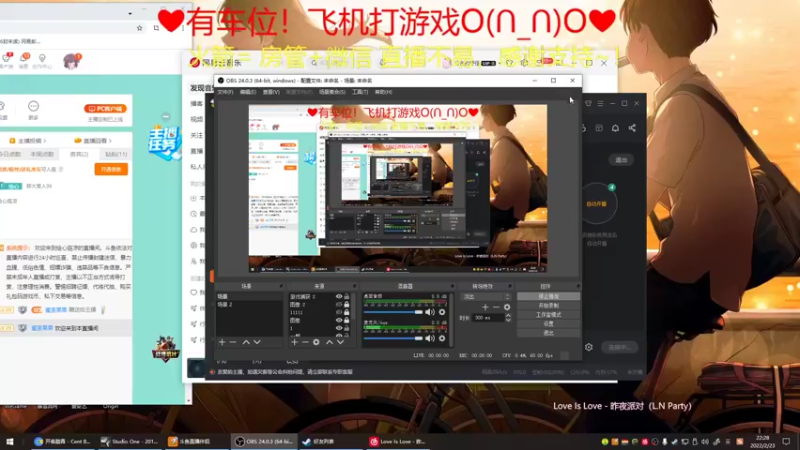The height and width of the screenshot is (450, 800).
Task: Bookmark page with browser star icon
Action: pyautogui.click(x=139, y=28)
